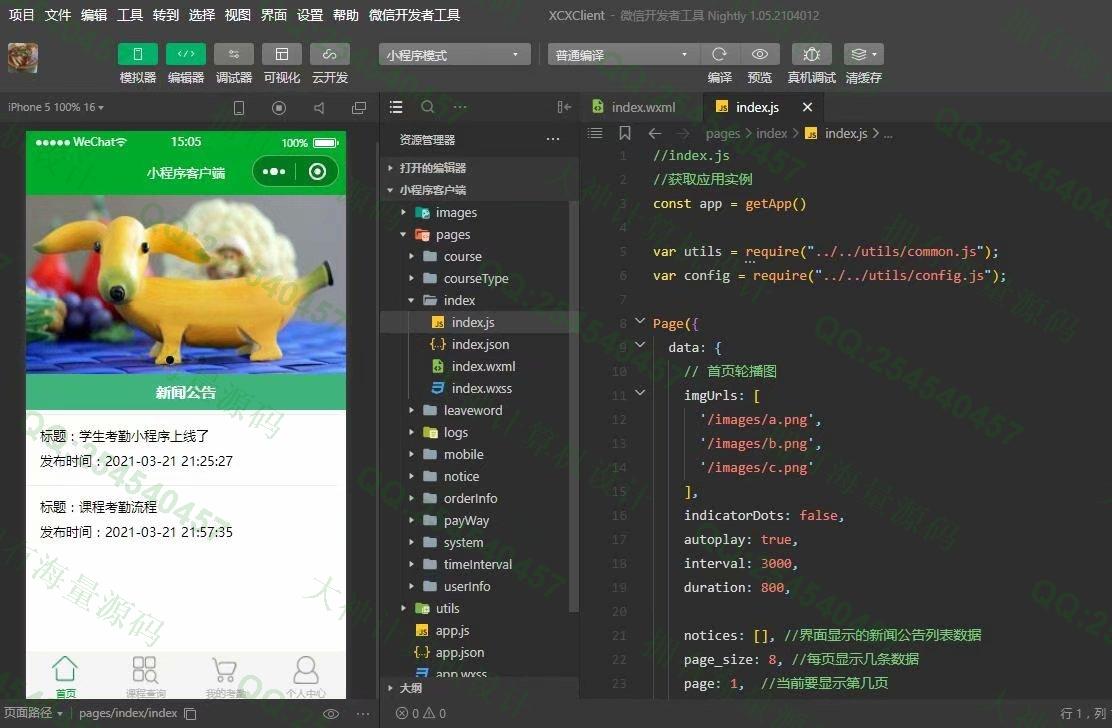Click the 预览 preview eye icon
Screen dimensions: 1112x728
tap(760, 55)
